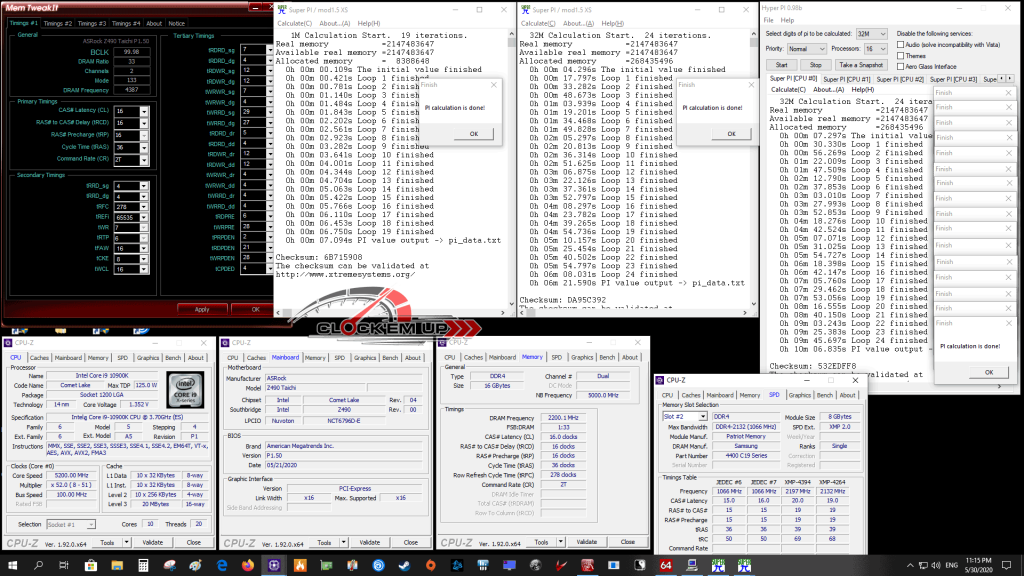
Task: Switch to Timings #2 tab in Mem TweakIt
Action: pos(58,22)
